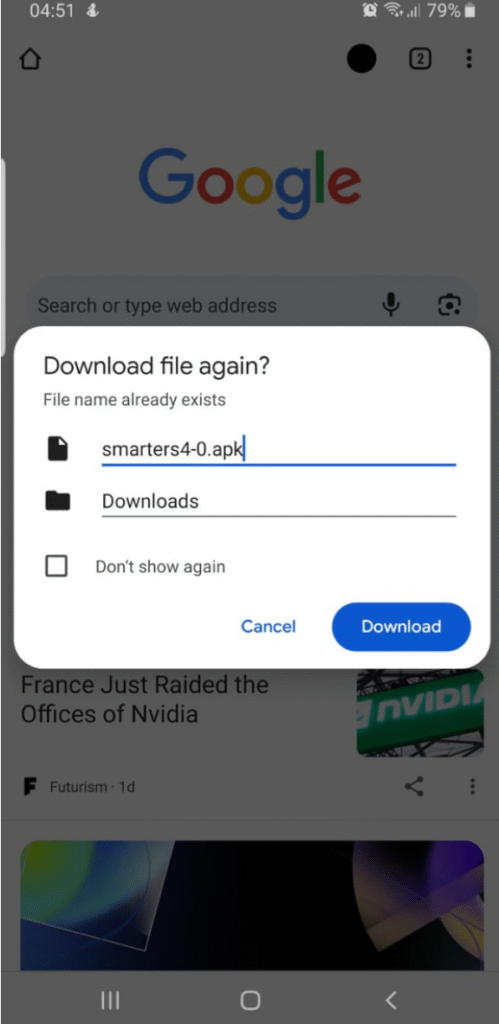The image size is (499, 1024).
Task: Open the Nvidia article thumbnail
Action: coord(421,712)
